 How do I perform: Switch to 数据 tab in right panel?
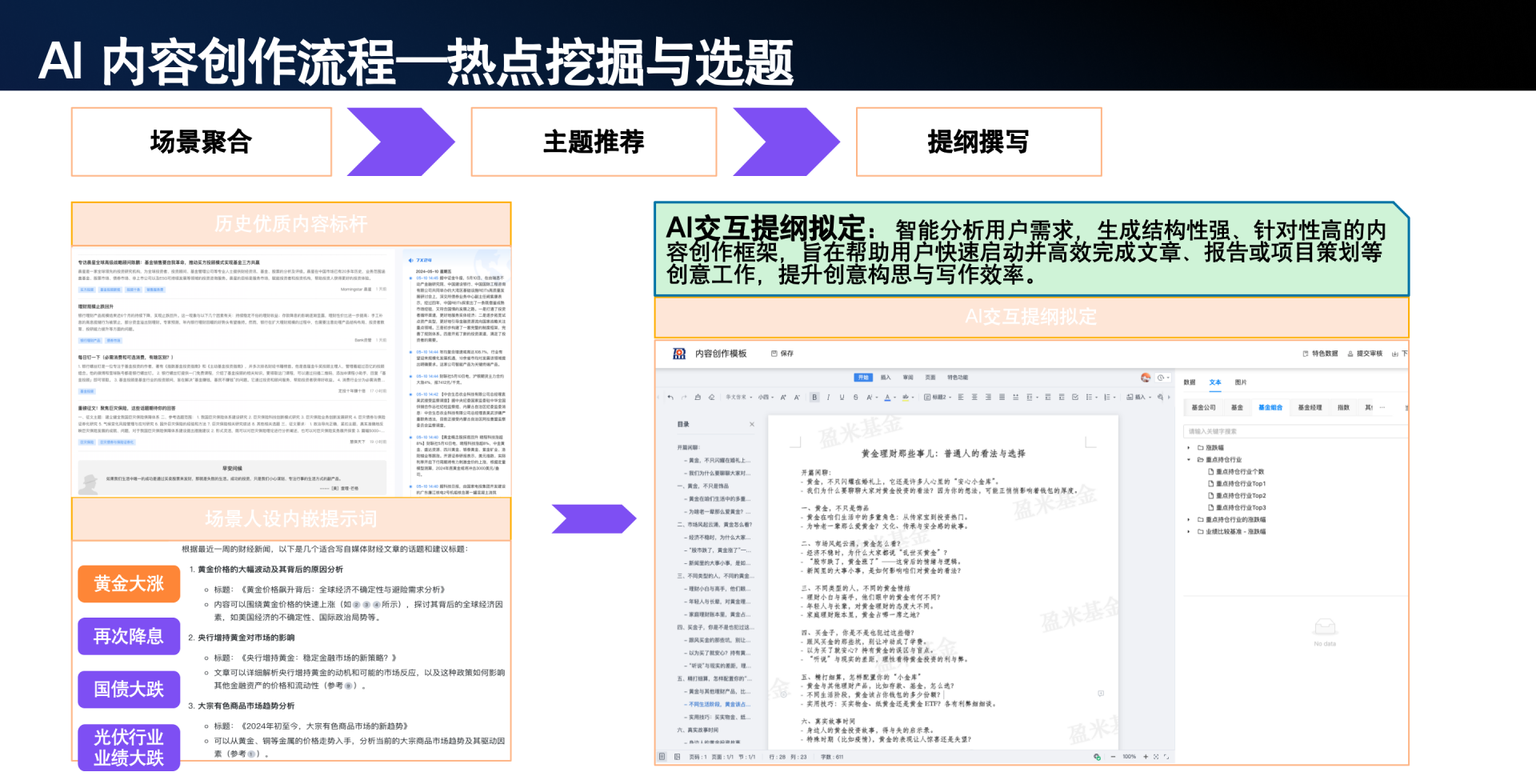[1190, 382]
